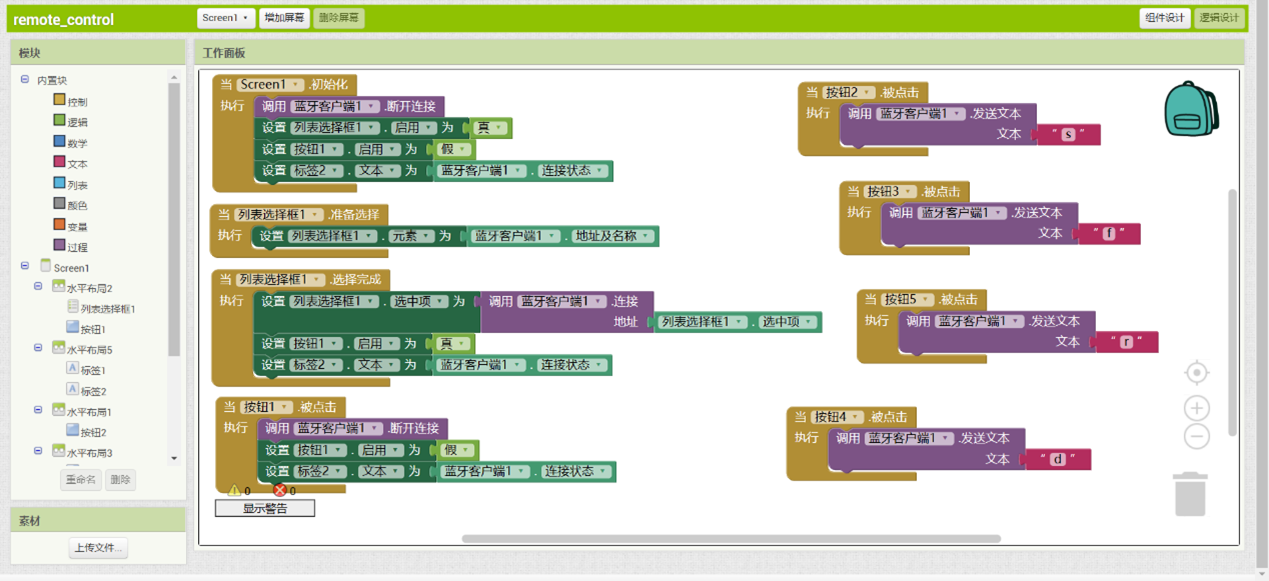
Task: Zoom out with the minus icon
Action: (x=1196, y=437)
